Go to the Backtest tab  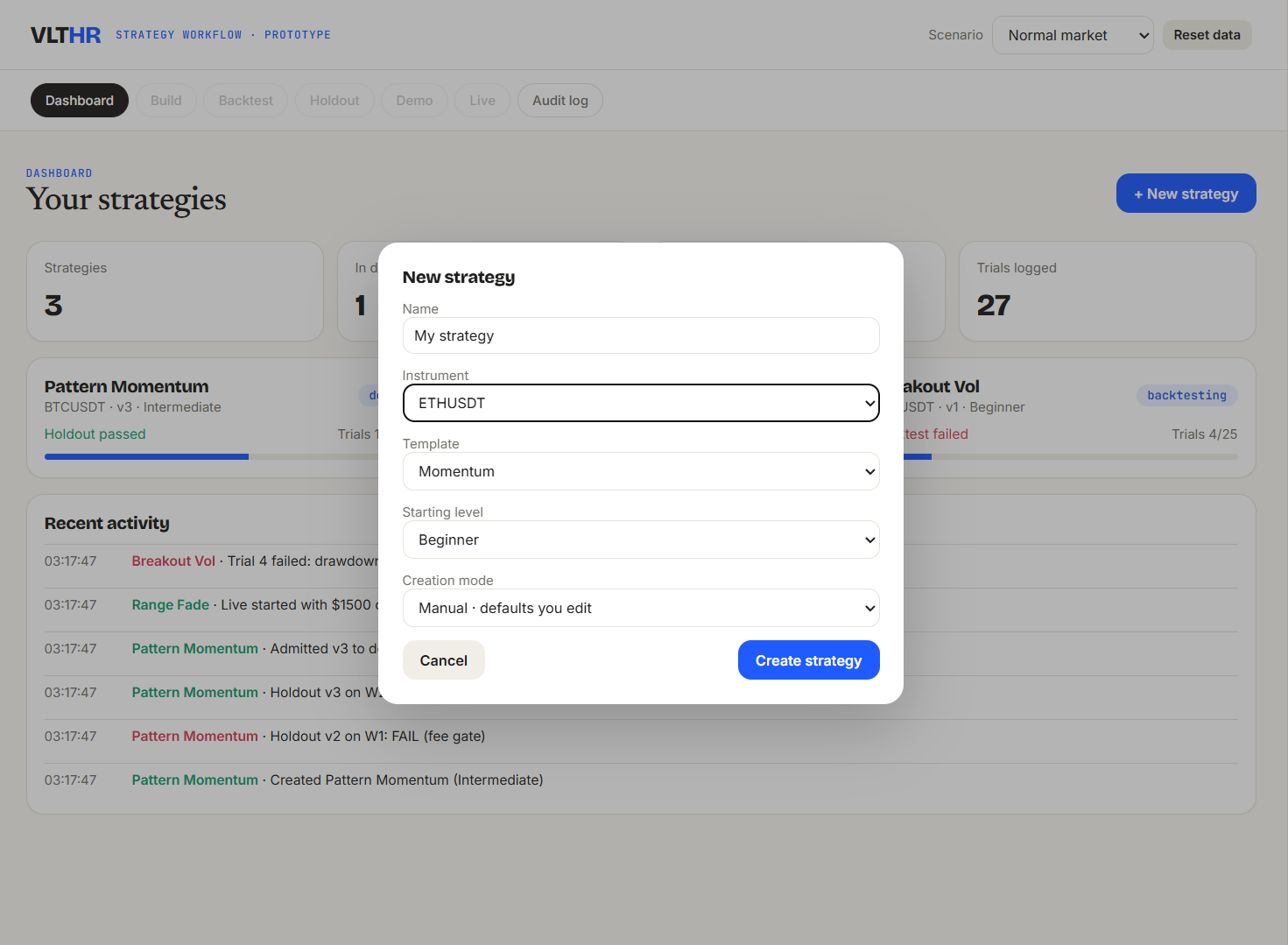[x=246, y=101]
